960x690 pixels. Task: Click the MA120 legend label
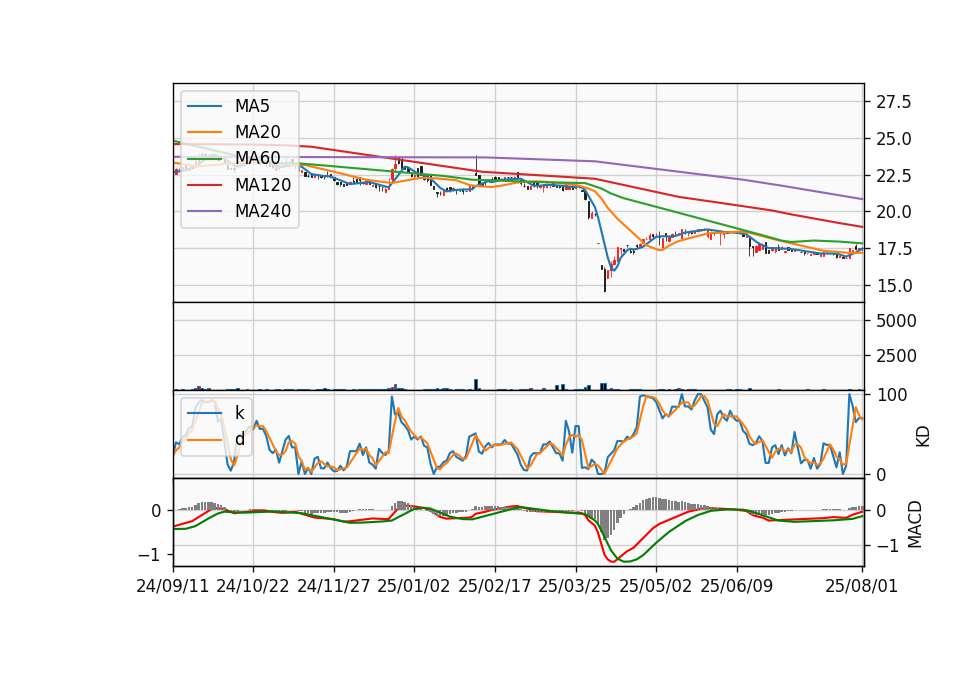coord(263,184)
